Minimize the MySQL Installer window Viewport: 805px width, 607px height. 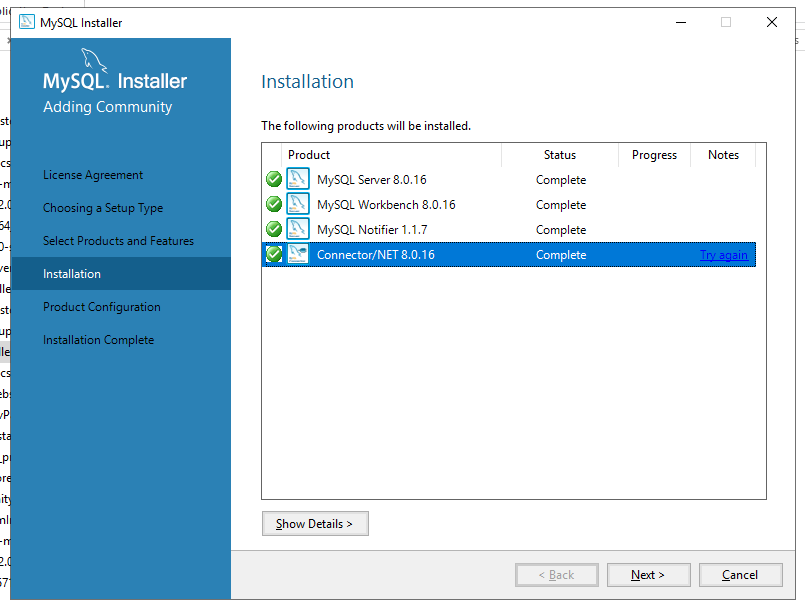pyautogui.click(x=681, y=22)
